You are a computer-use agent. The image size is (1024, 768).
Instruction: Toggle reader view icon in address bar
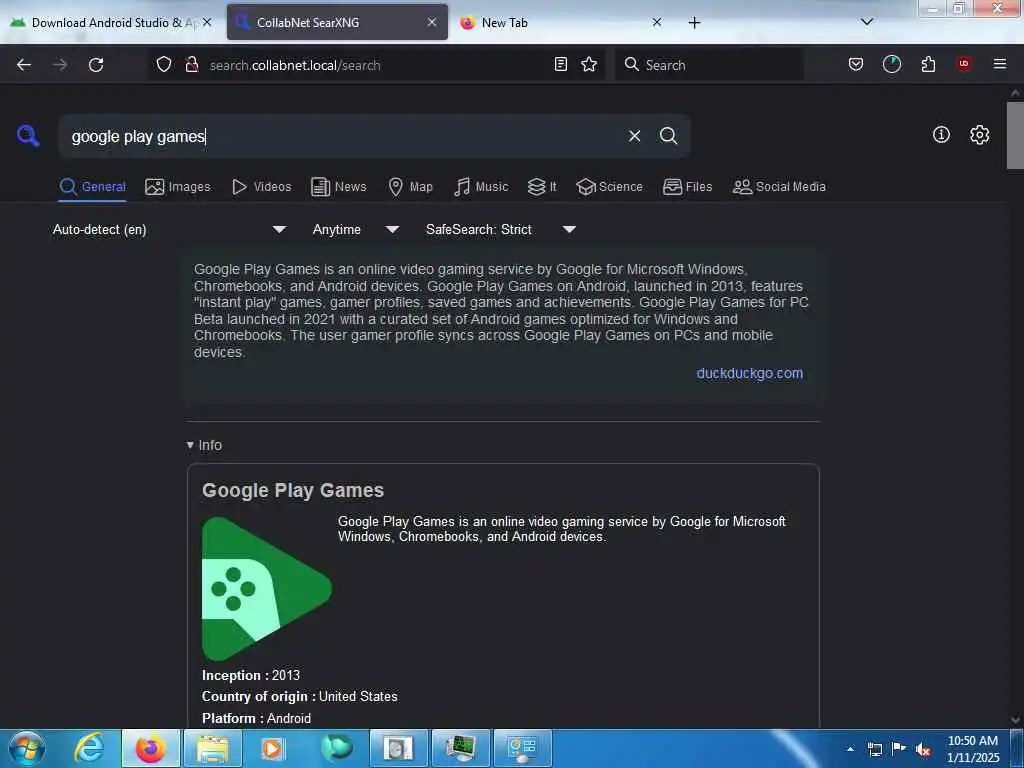(x=560, y=64)
